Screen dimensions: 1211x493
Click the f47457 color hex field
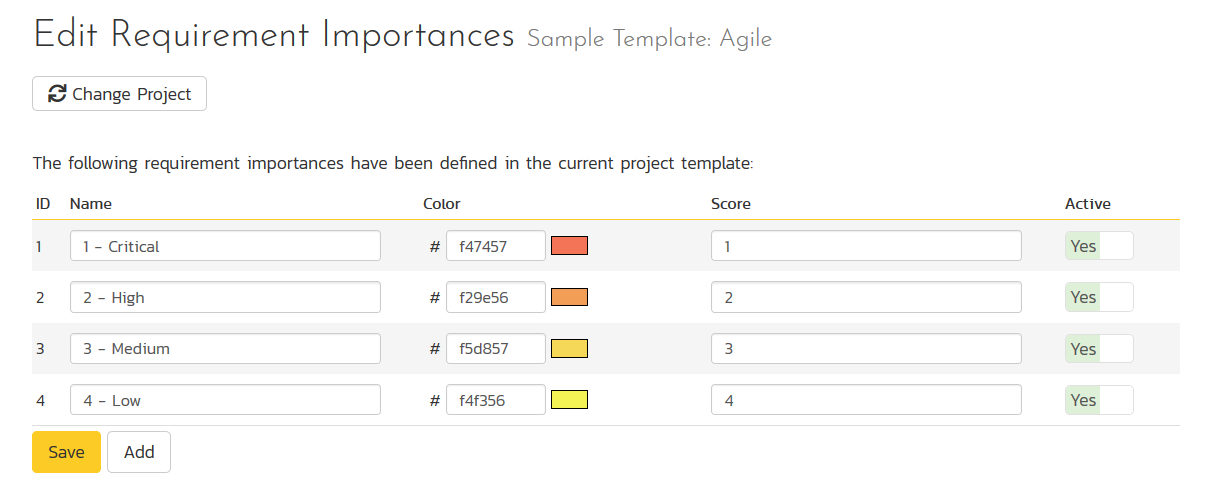pyautogui.click(x=495, y=246)
